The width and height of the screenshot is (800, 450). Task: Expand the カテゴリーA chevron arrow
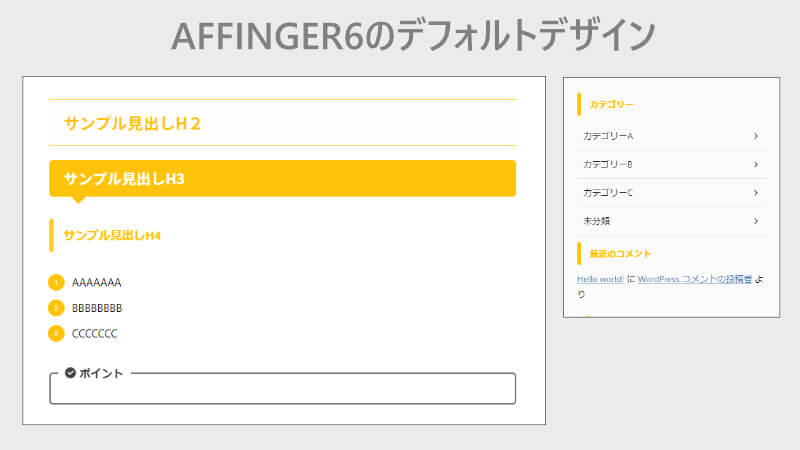tap(756, 136)
